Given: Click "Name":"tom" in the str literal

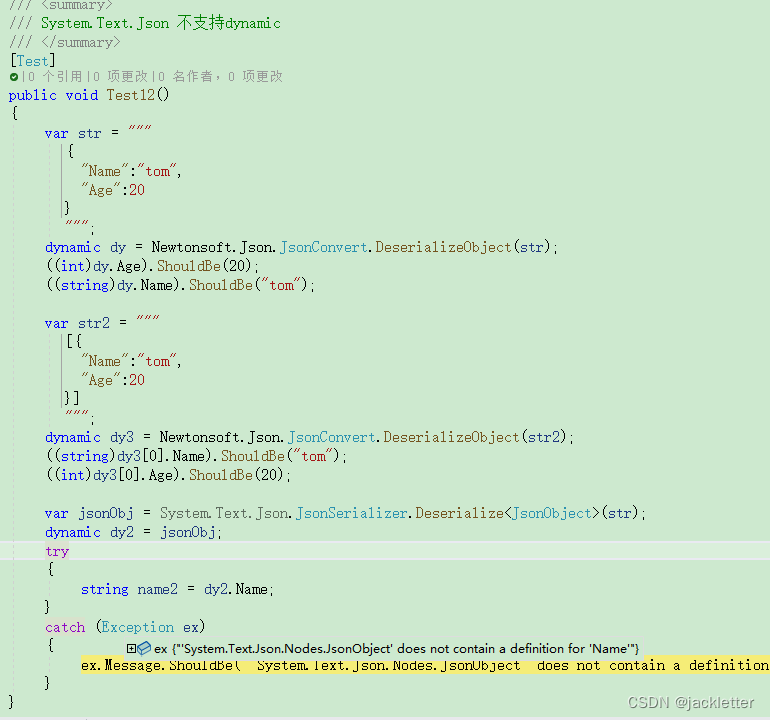Looking at the screenshot, I should point(131,171).
